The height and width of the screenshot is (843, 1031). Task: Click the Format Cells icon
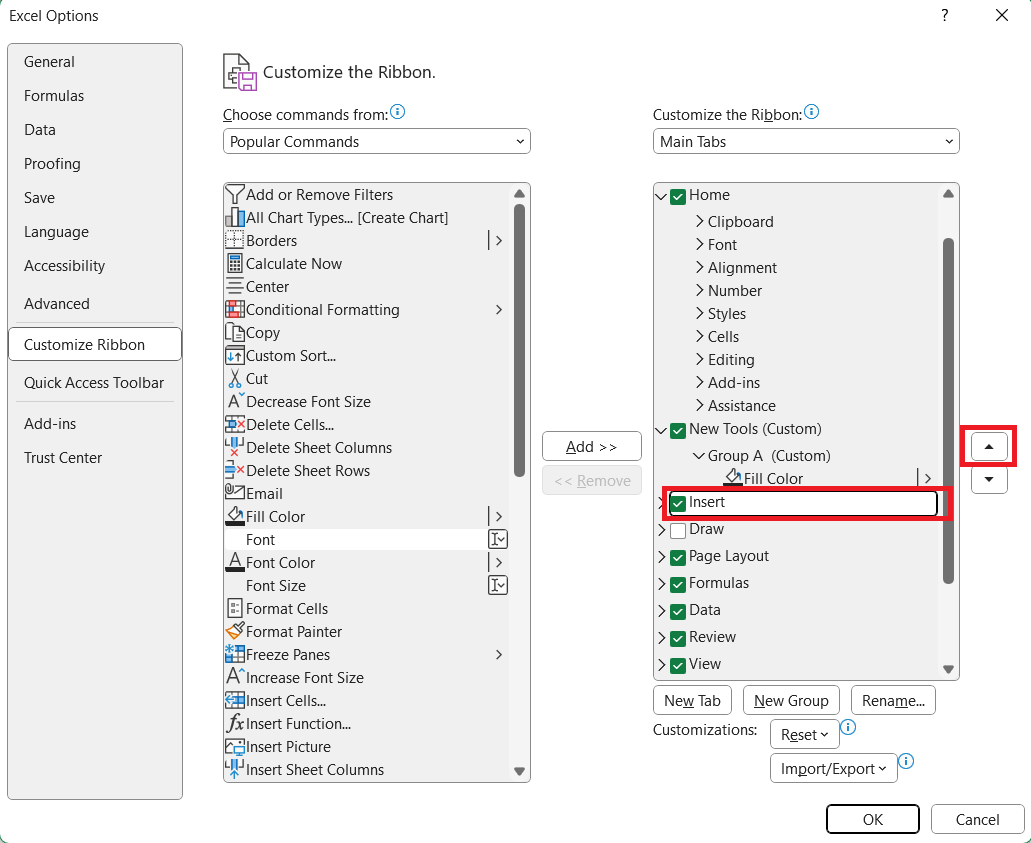[235, 609]
